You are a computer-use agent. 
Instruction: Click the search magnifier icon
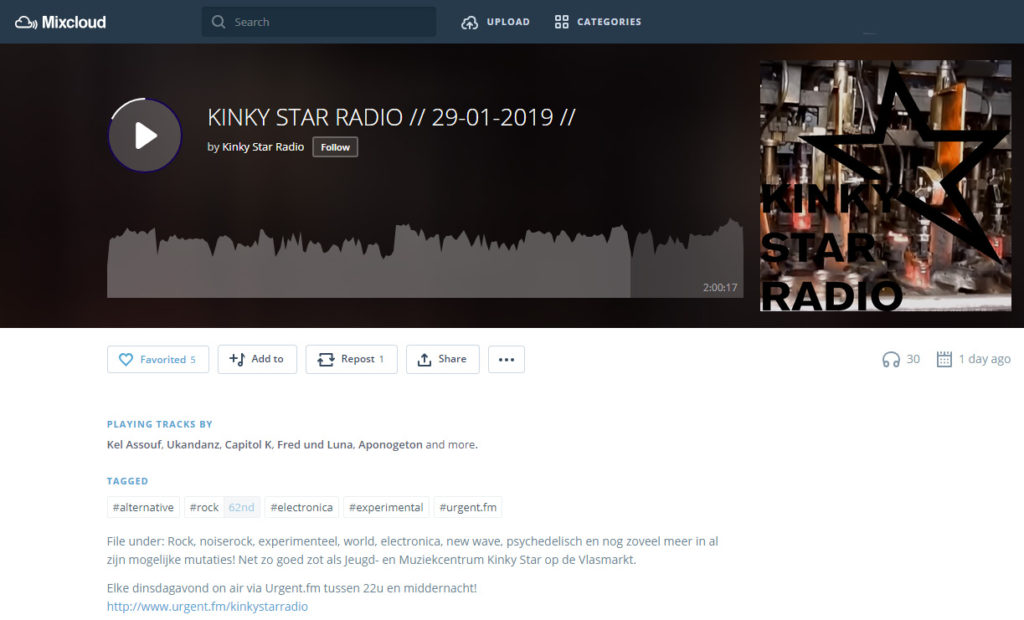[x=218, y=22]
